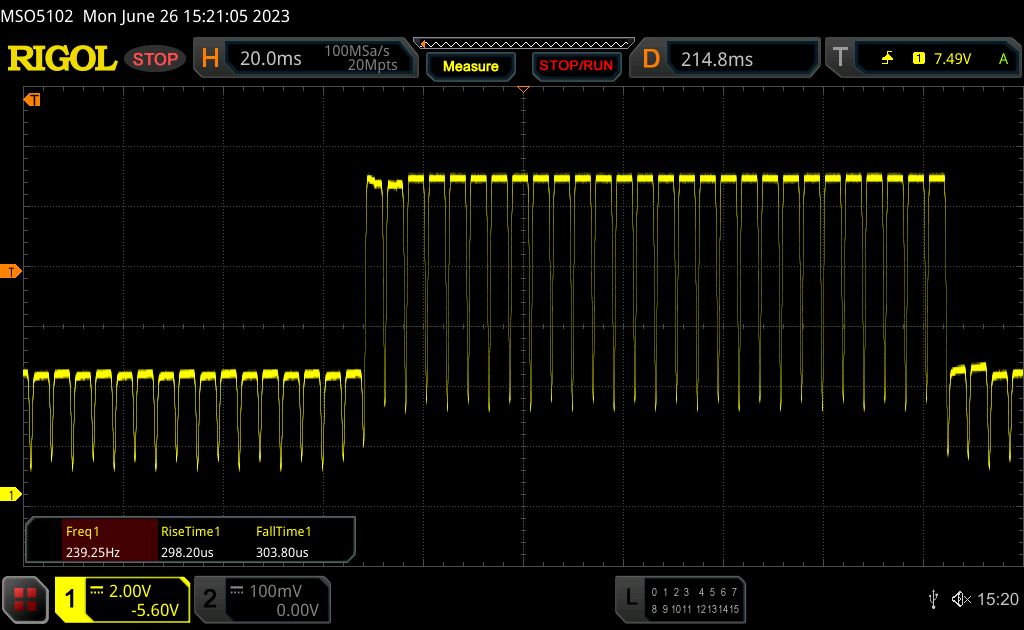This screenshot has height=630, width=1024.
Task: Select the 7.49V trigger level value
Action: point(952,59)
